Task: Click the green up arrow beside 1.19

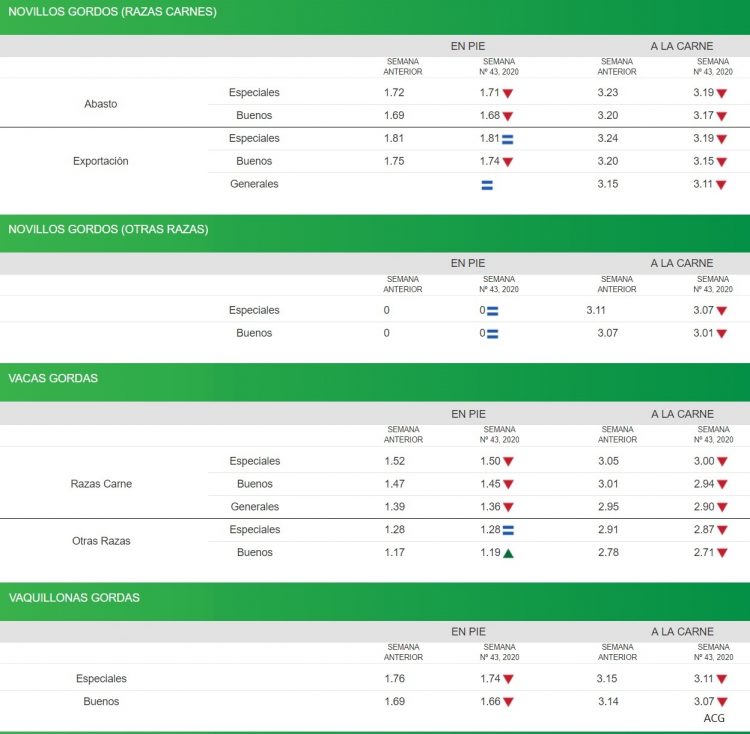Action: pyautogui.click(x=508, y=553)
